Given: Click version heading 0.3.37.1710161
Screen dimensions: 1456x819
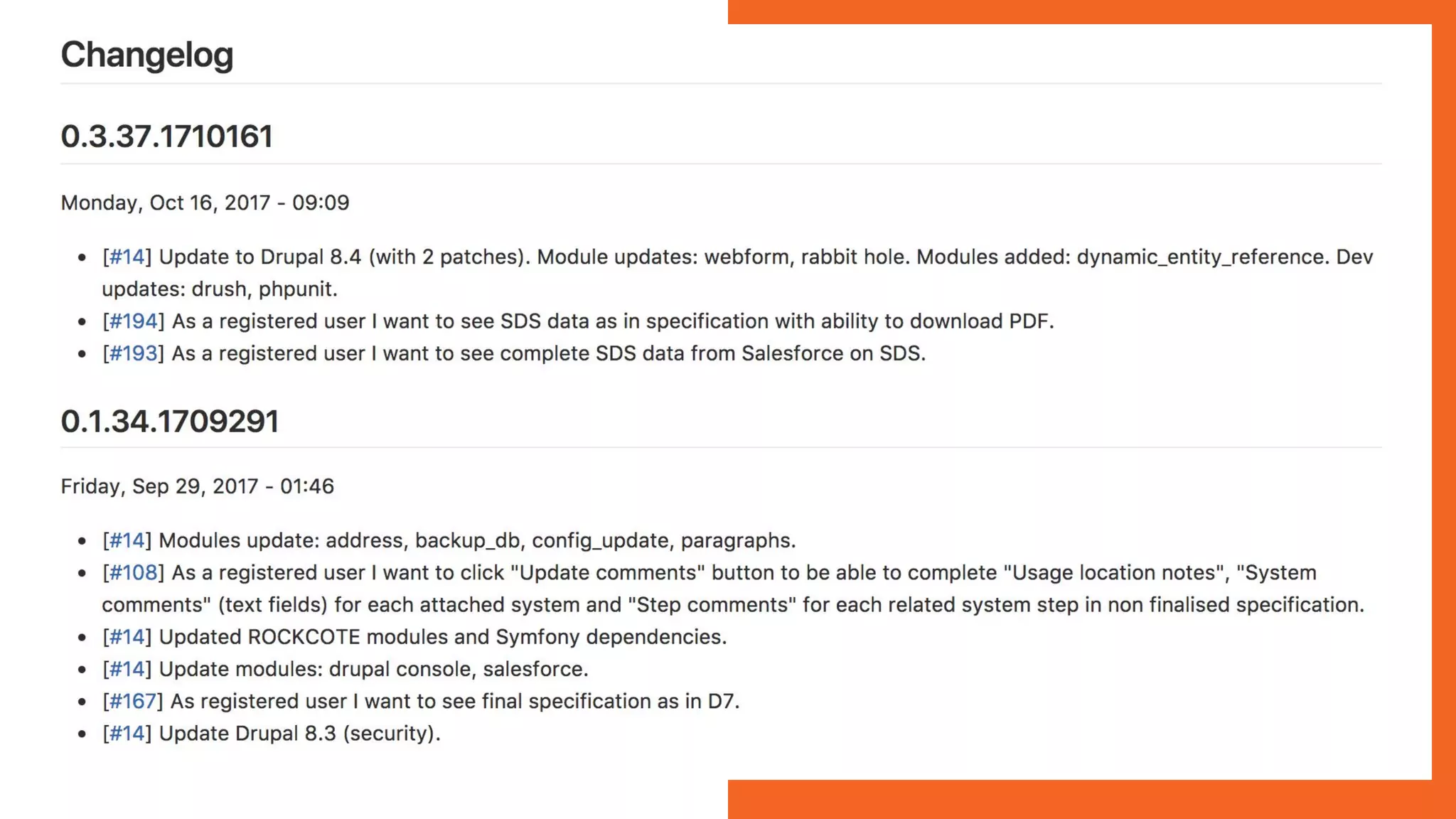Looking at the screenshot, I should (166, 136).
